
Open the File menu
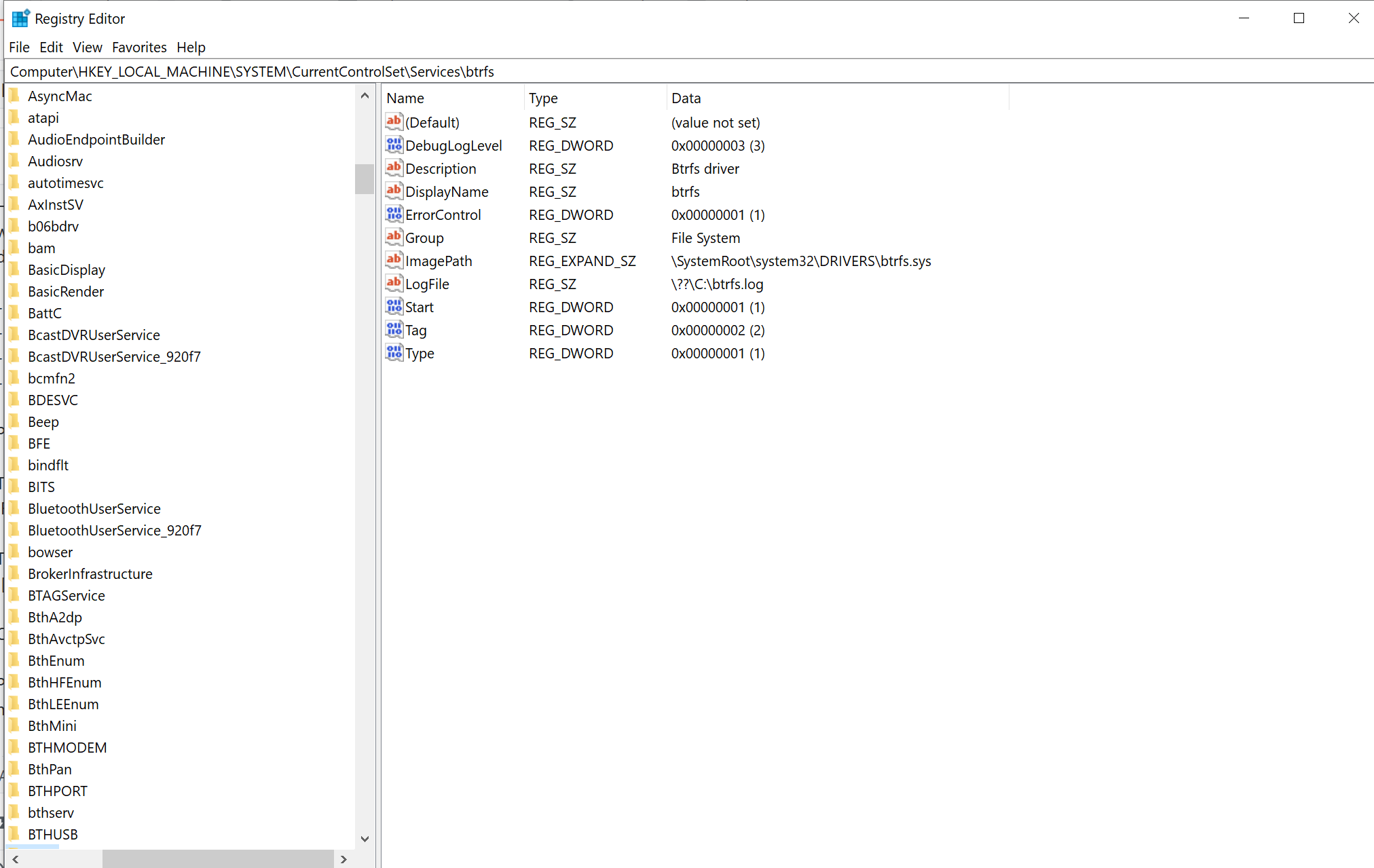coord(19,47)
